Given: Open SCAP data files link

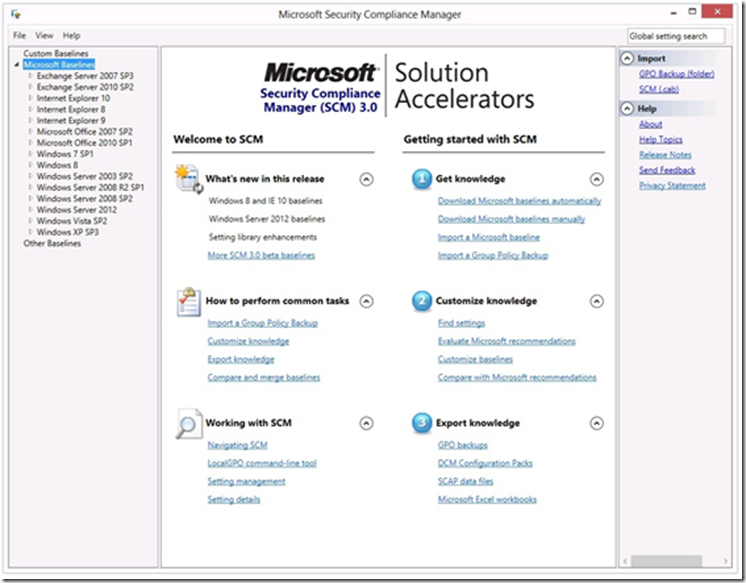Looking at the screenshot, I should coord(465,481).
